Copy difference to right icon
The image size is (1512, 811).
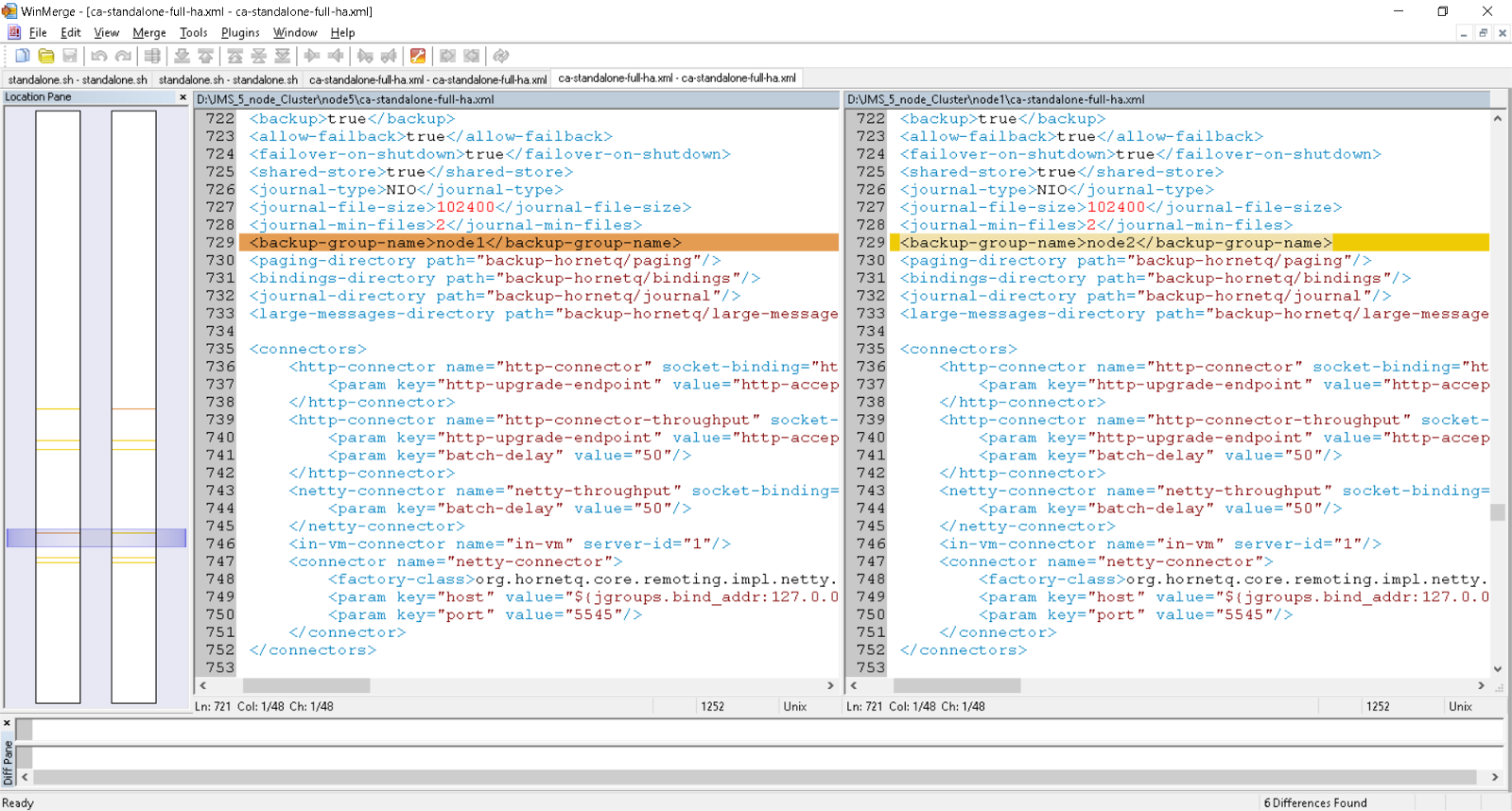point(312,56)
